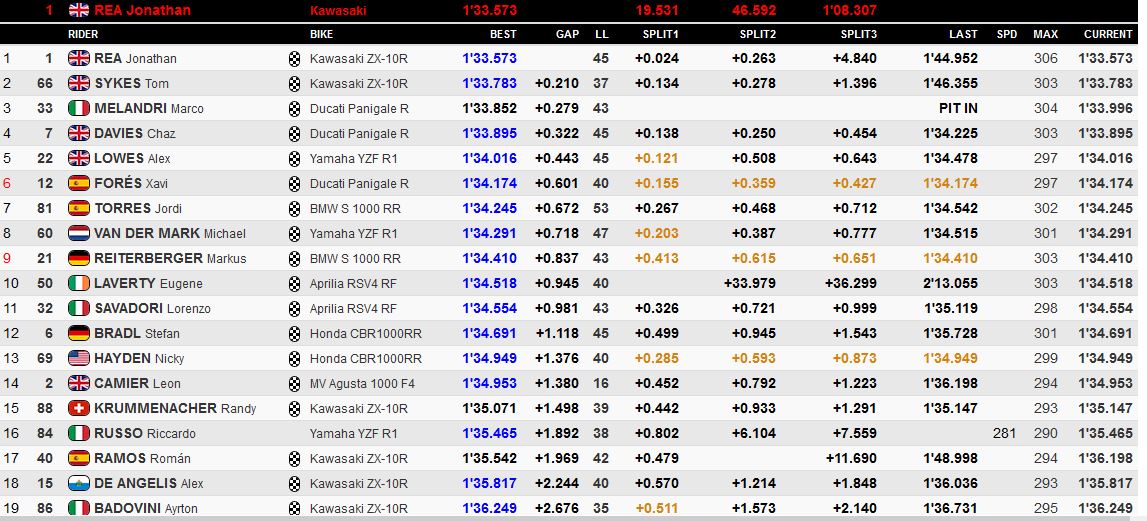
Task: Select the LAST column header
Action: 963,34
